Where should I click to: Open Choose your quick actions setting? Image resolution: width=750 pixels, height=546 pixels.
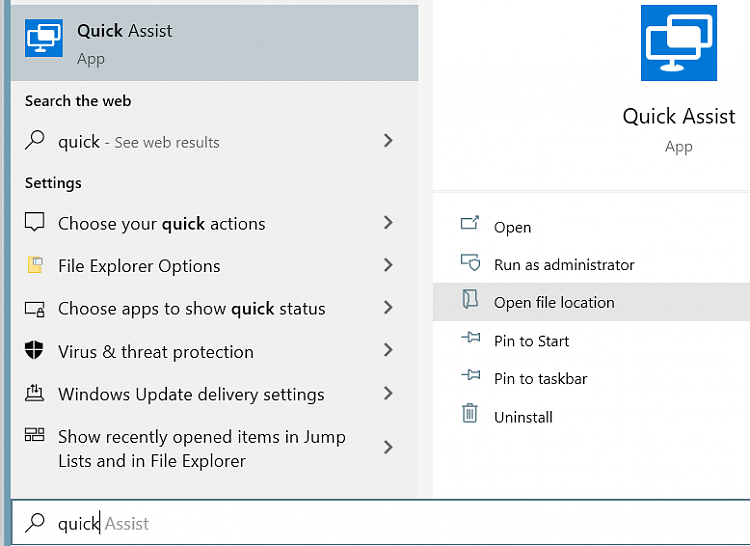point(214,223)
